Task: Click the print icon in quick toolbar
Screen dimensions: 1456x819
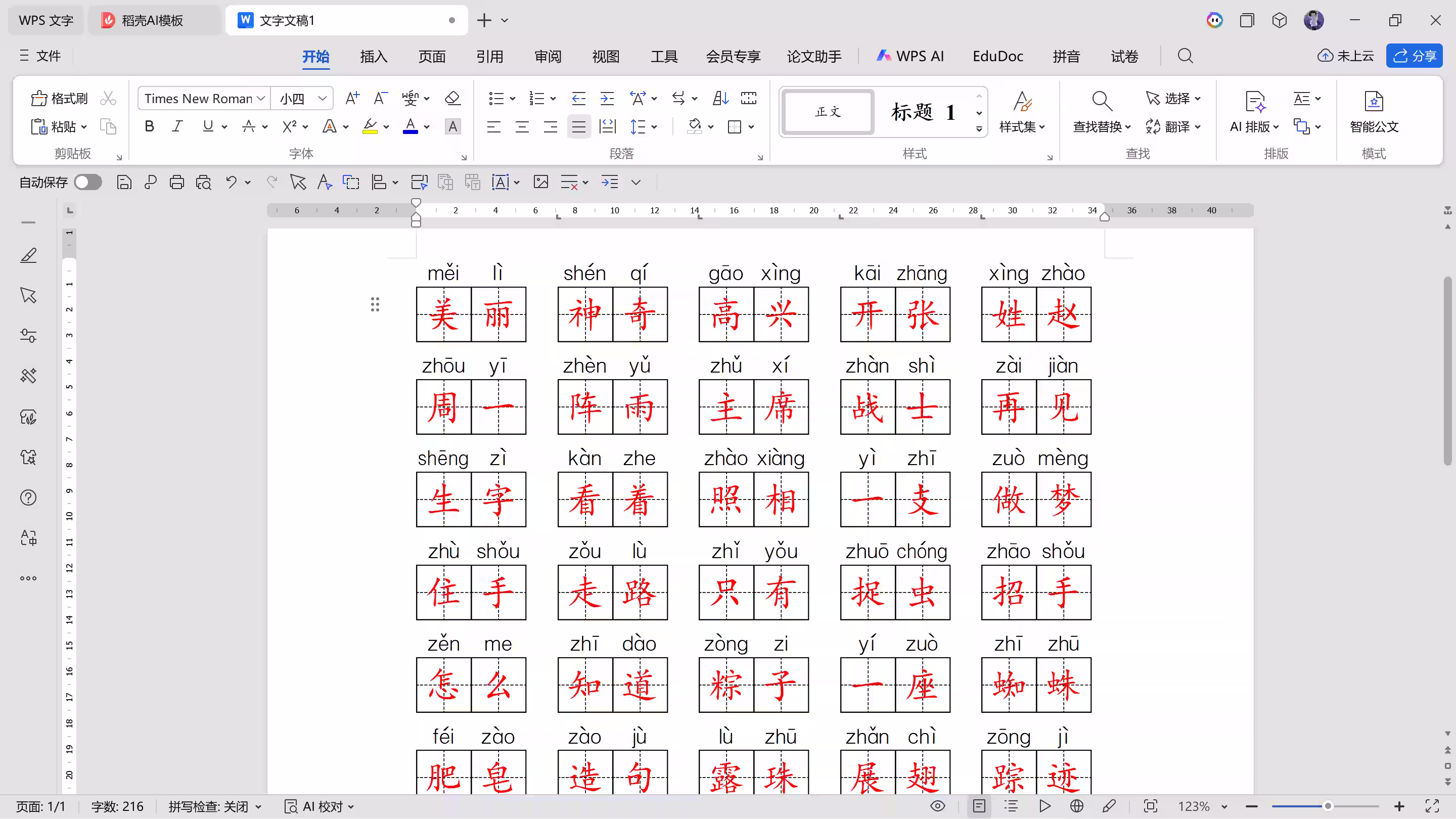Action: coord(176,182)
